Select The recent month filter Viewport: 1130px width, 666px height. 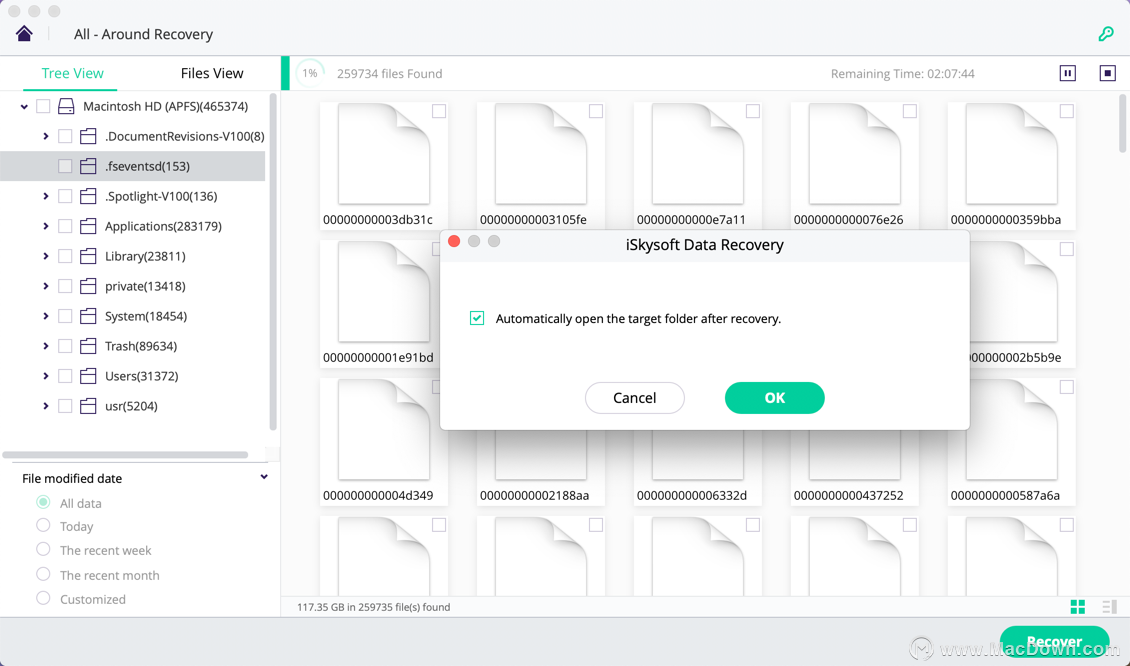pyautogui.click(x=43, y=574)
